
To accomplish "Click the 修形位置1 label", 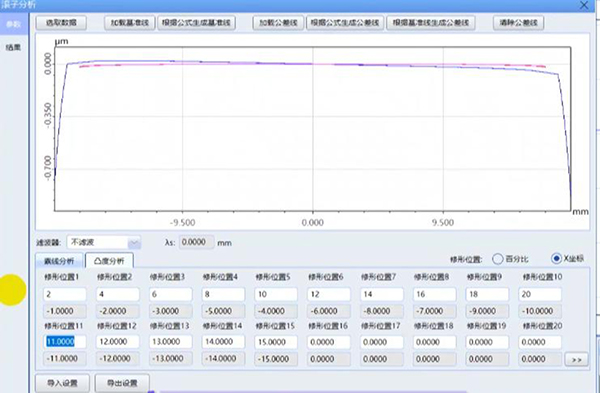I will [x=62, y=277].
